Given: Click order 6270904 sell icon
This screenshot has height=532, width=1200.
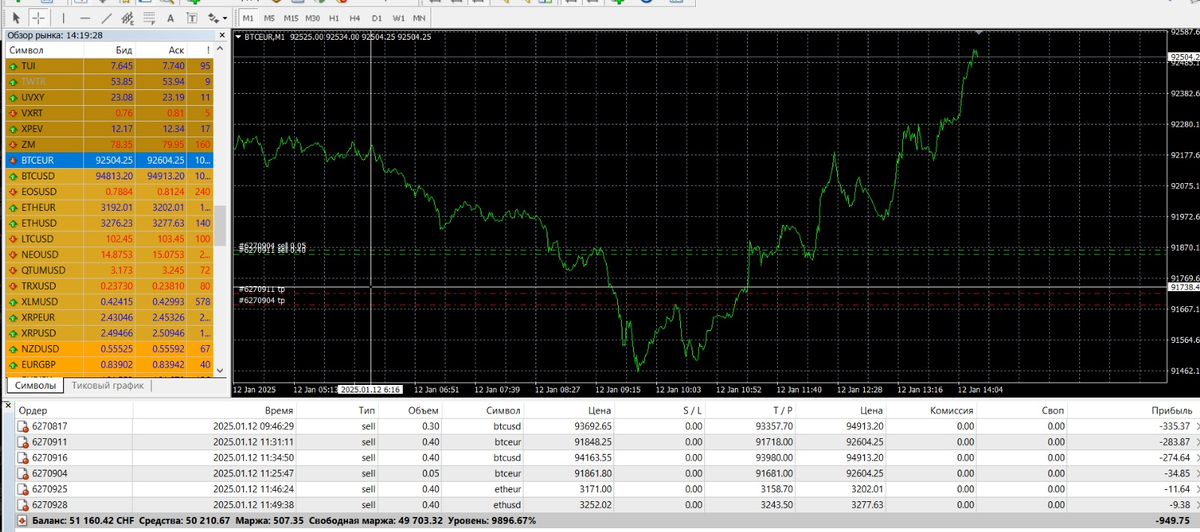Looking at the screenshot, I should pyautogui.click(x=23, y=472).
